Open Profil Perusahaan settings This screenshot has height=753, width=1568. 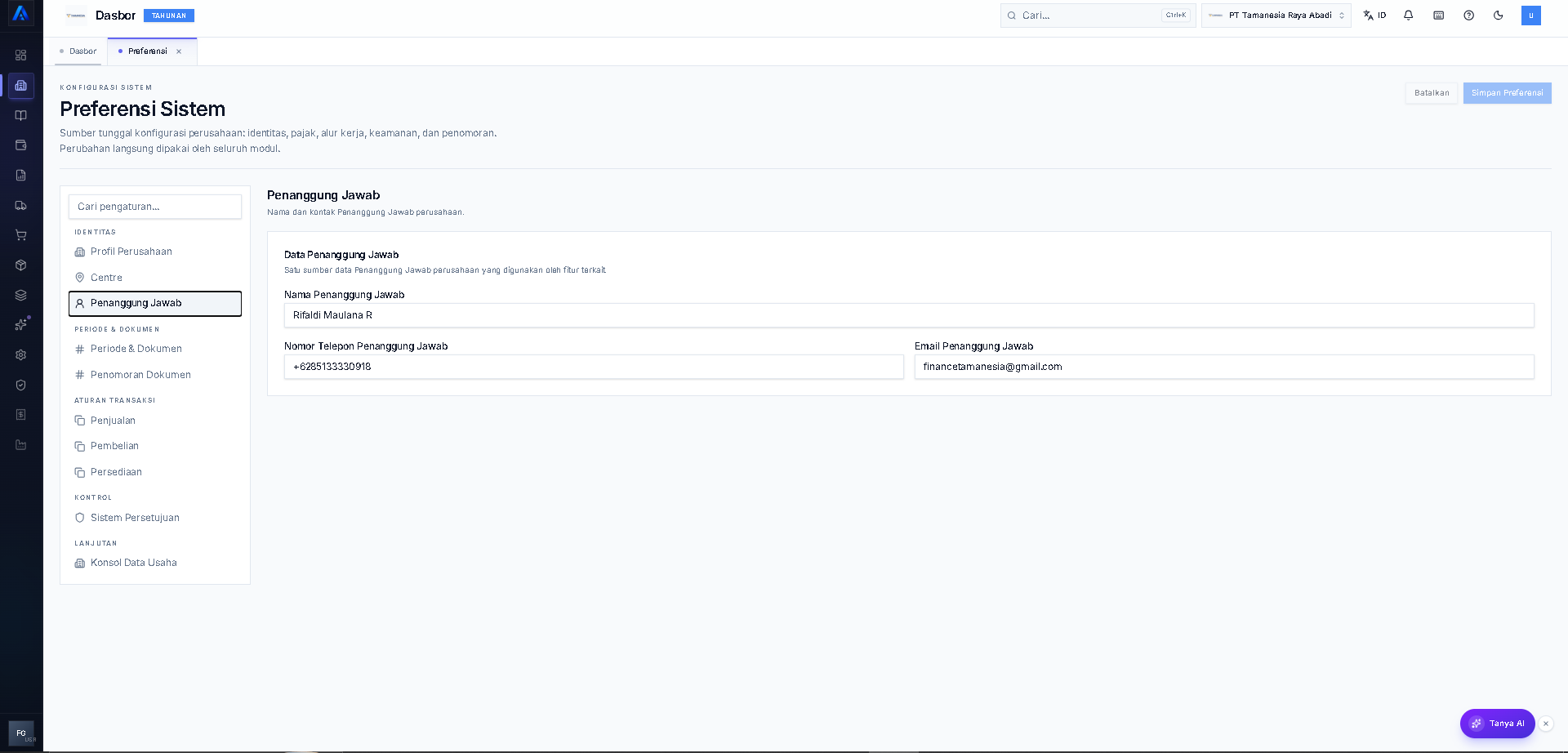coord(155,252)
